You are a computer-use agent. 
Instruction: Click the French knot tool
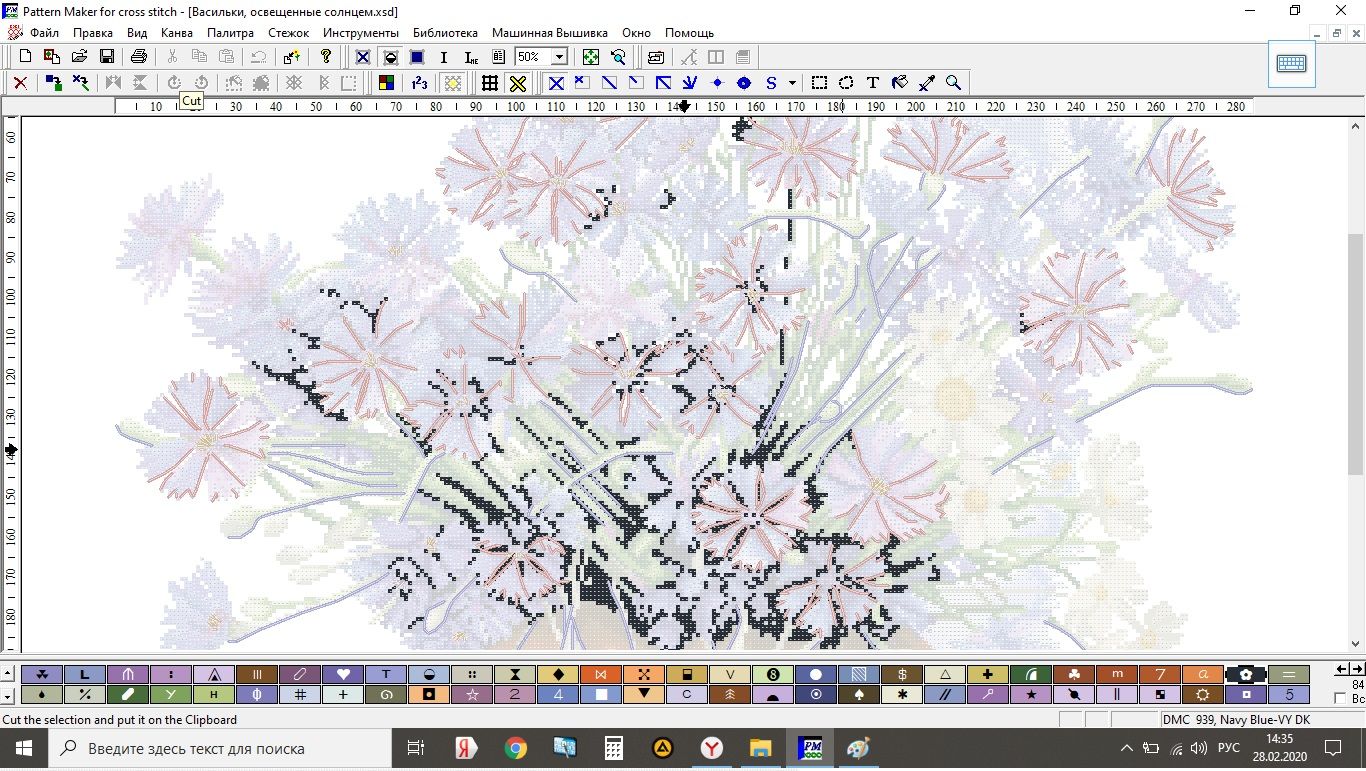click(717, 83)
